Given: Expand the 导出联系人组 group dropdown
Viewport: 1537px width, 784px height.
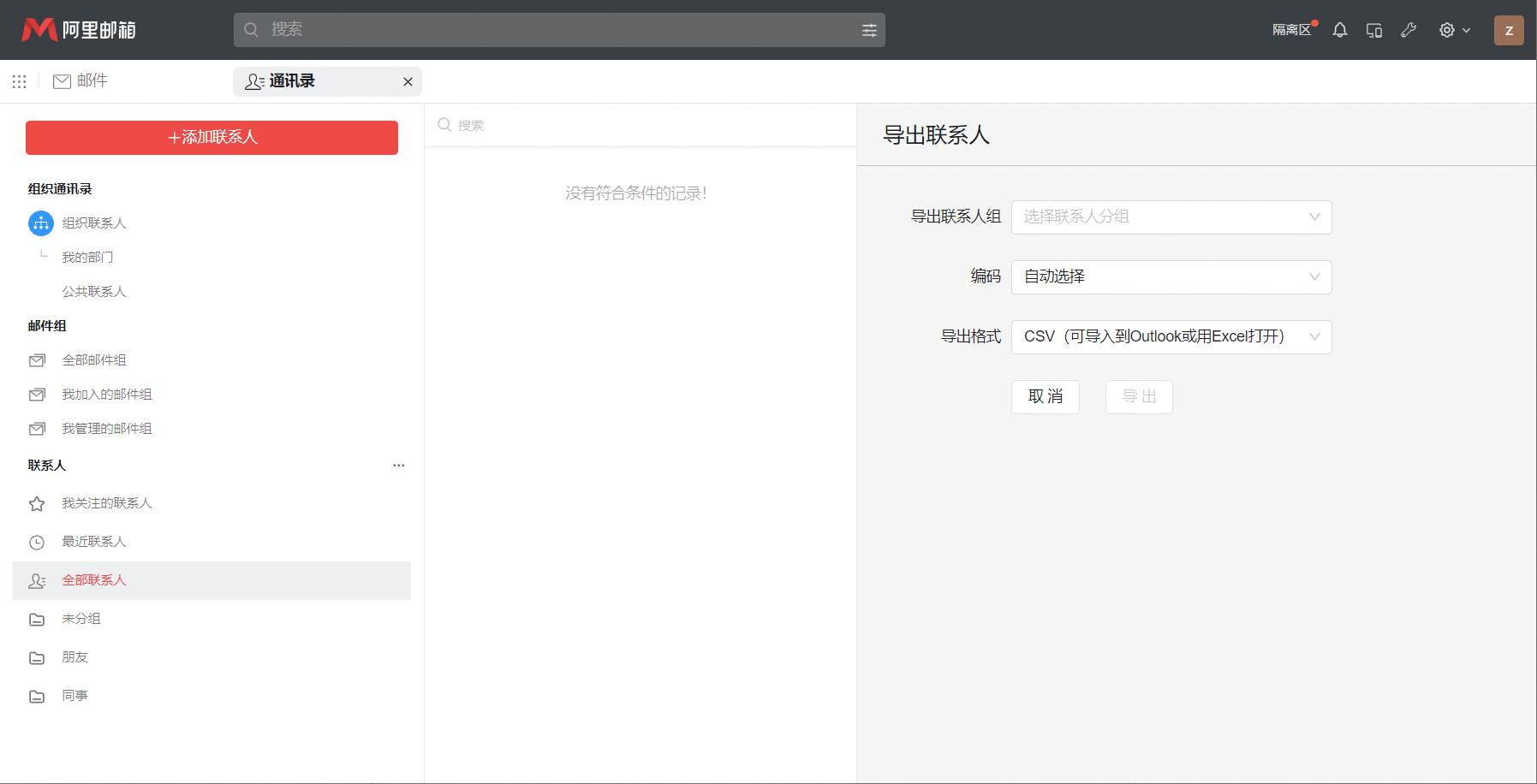Looking at the screenshot, I should 1171,217.
